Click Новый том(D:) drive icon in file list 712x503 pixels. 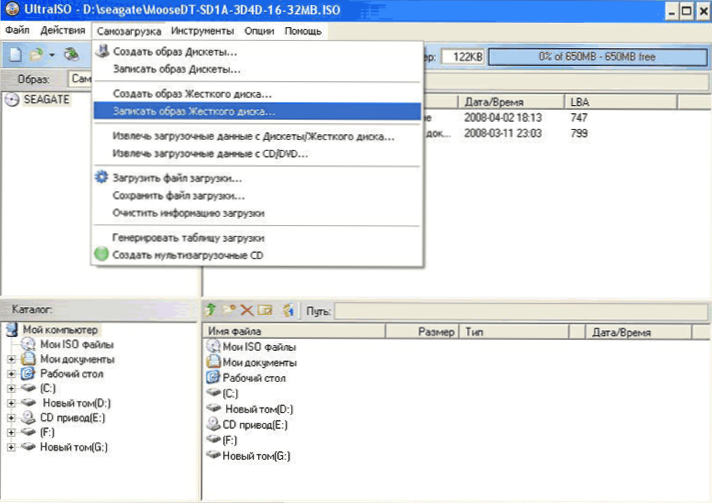tap(213, 408)
